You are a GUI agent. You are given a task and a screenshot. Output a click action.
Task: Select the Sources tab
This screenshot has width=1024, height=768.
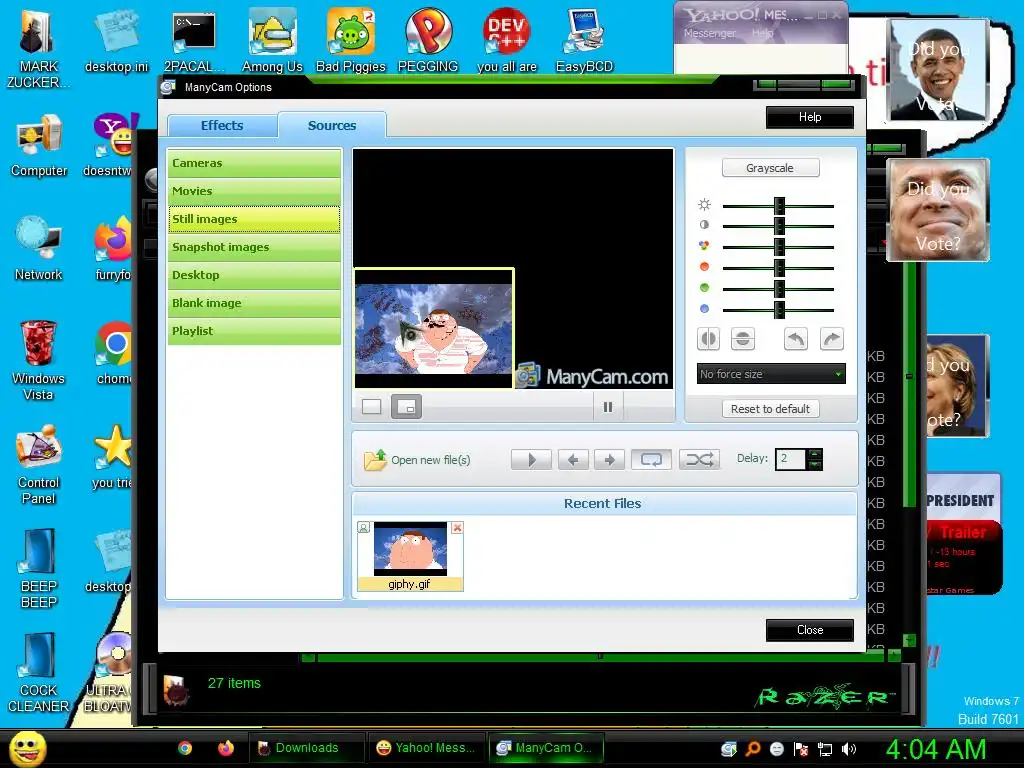tap(332, 125)
